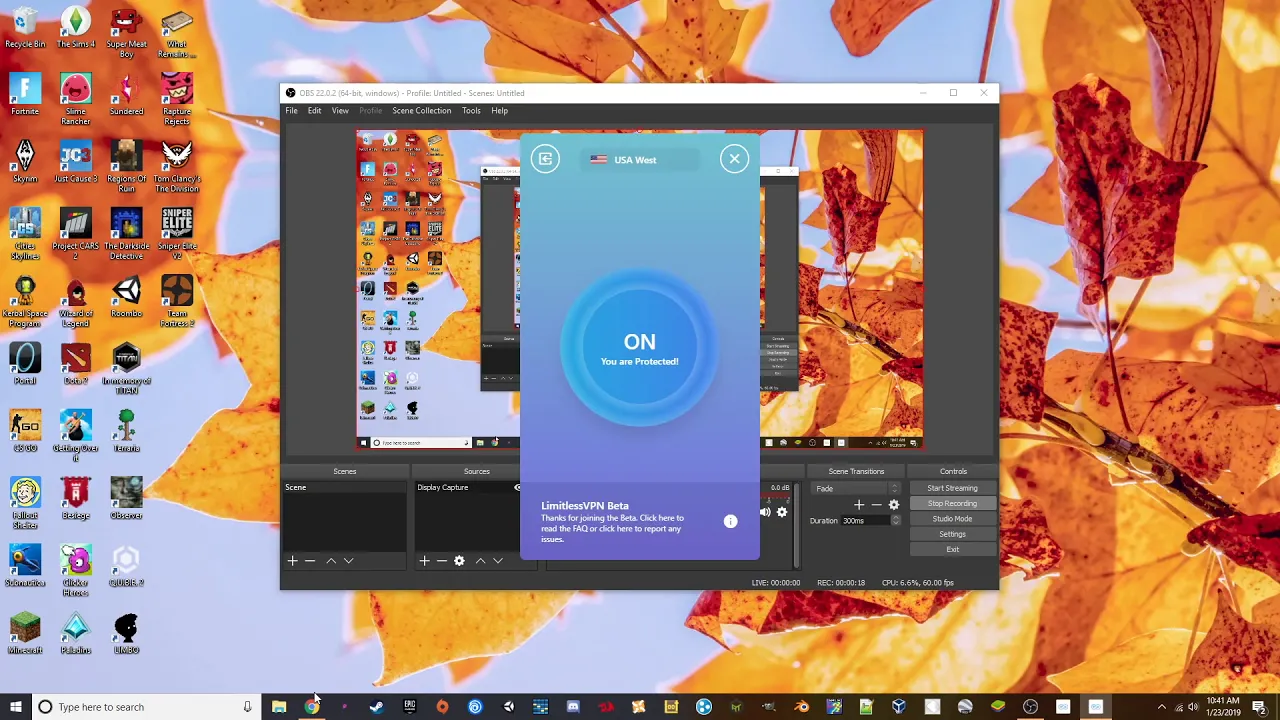Click the Exit button in OBS Controls
The image size is (1280, 720).
[952, 549]
